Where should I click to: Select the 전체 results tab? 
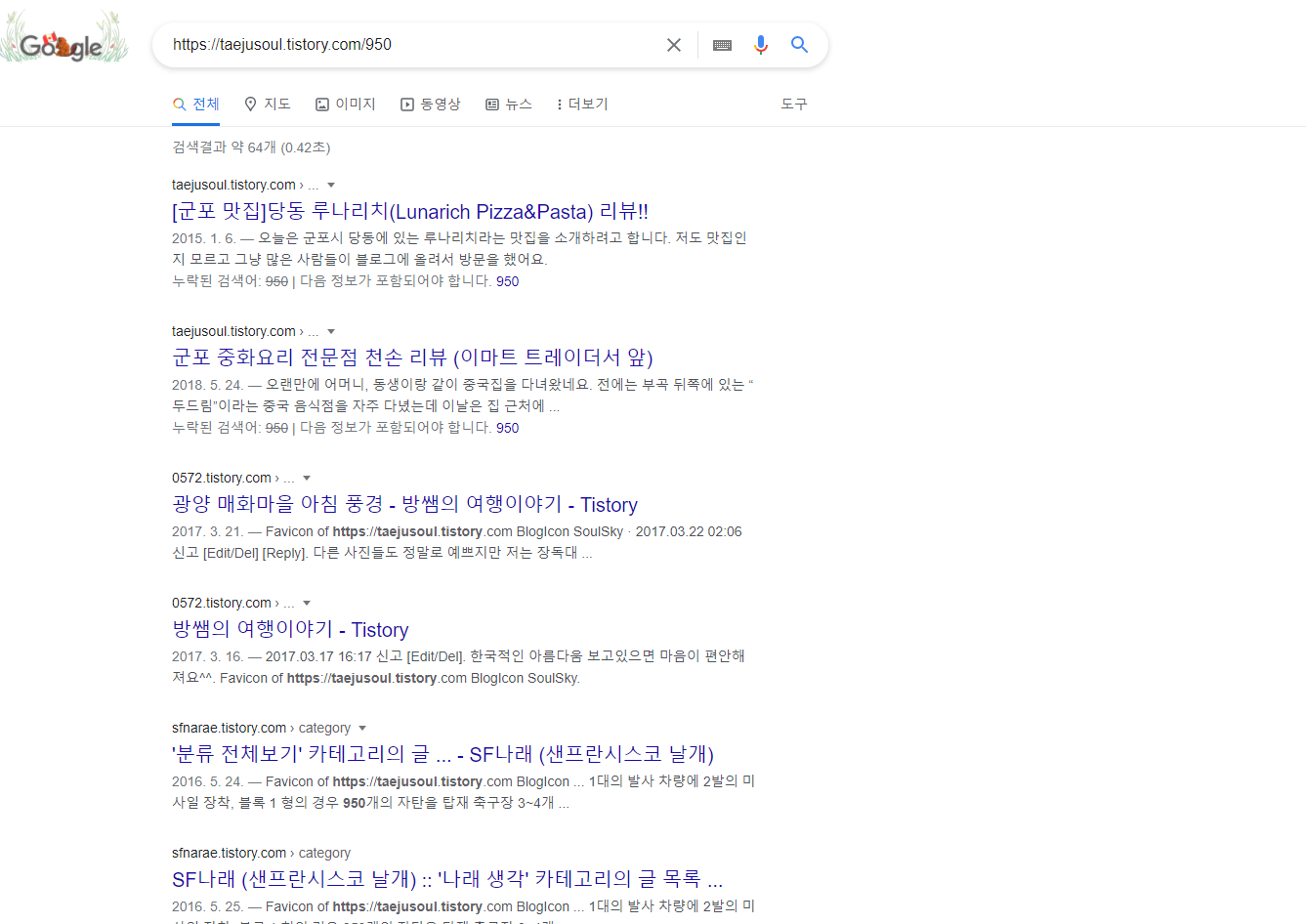(195, 105)
